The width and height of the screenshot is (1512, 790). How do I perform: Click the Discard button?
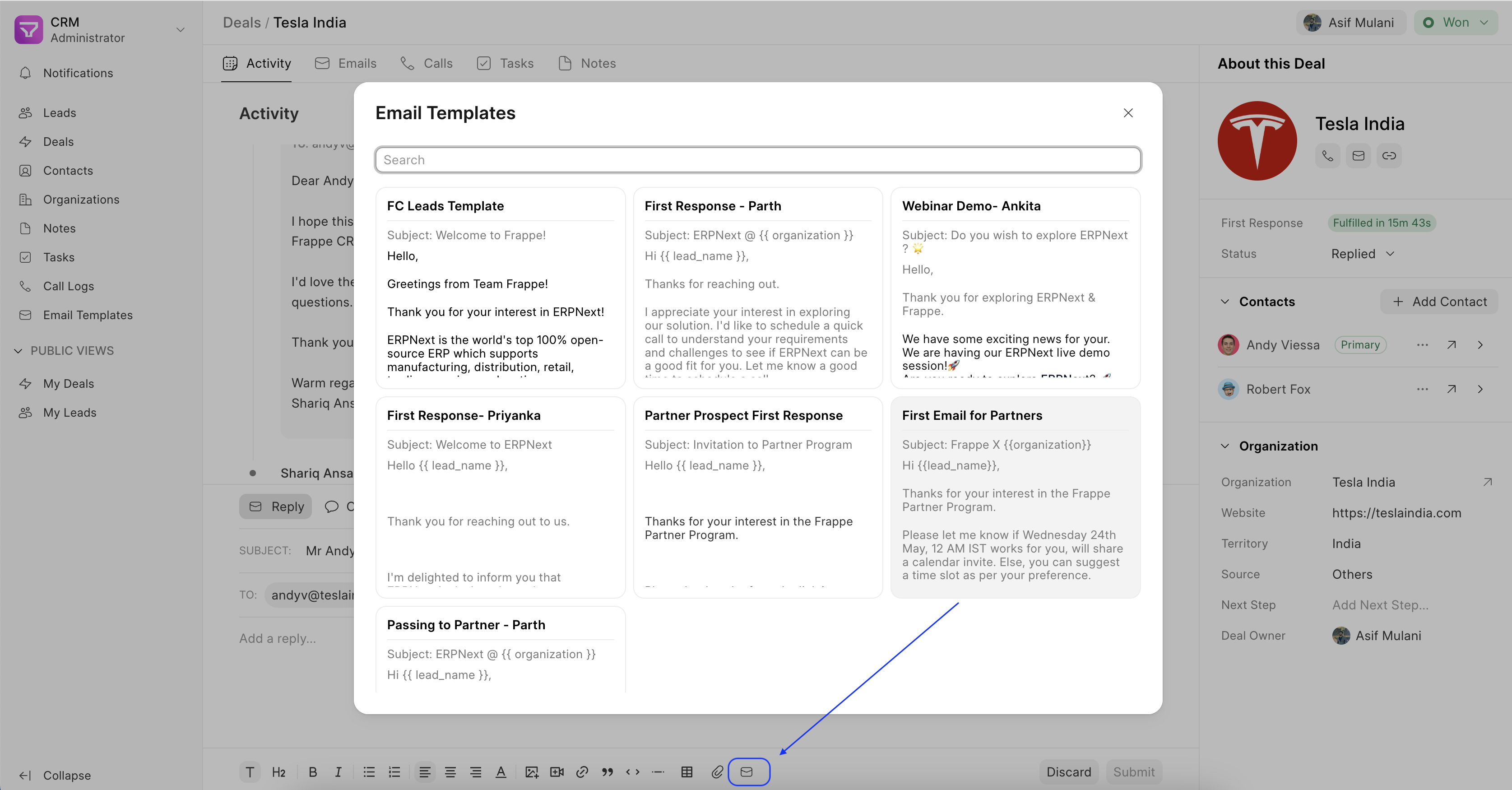click(1069, 772)
